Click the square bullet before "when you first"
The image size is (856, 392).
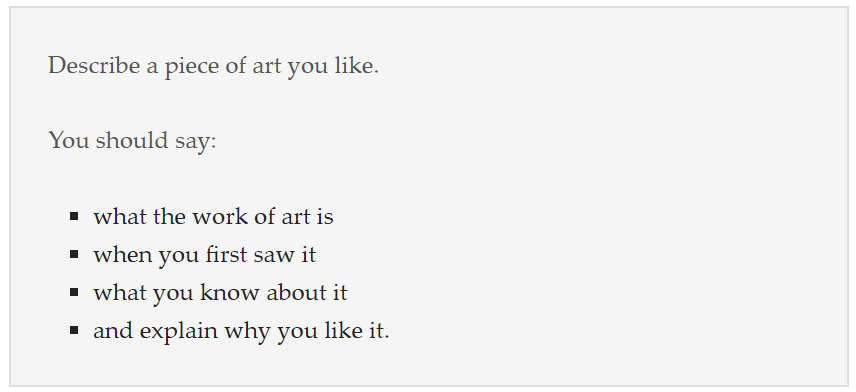(x=74, y=254)
